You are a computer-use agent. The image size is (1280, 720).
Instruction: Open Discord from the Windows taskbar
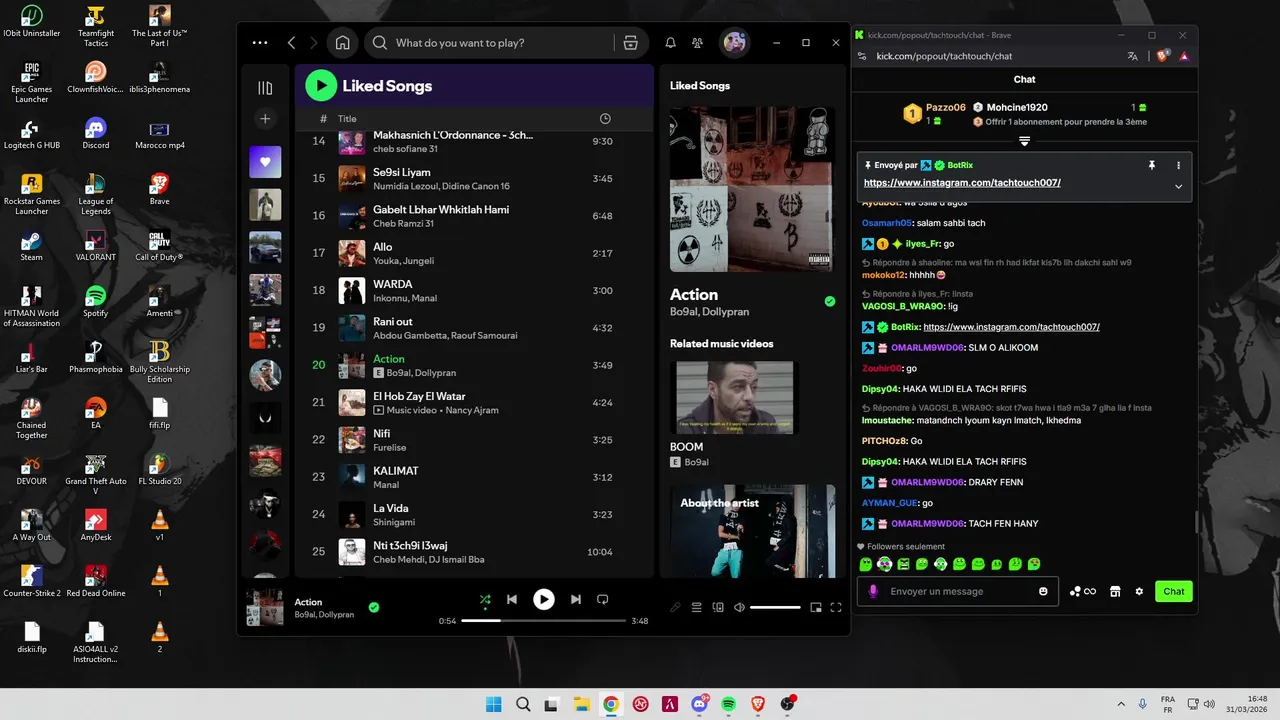tap(699, 704)
